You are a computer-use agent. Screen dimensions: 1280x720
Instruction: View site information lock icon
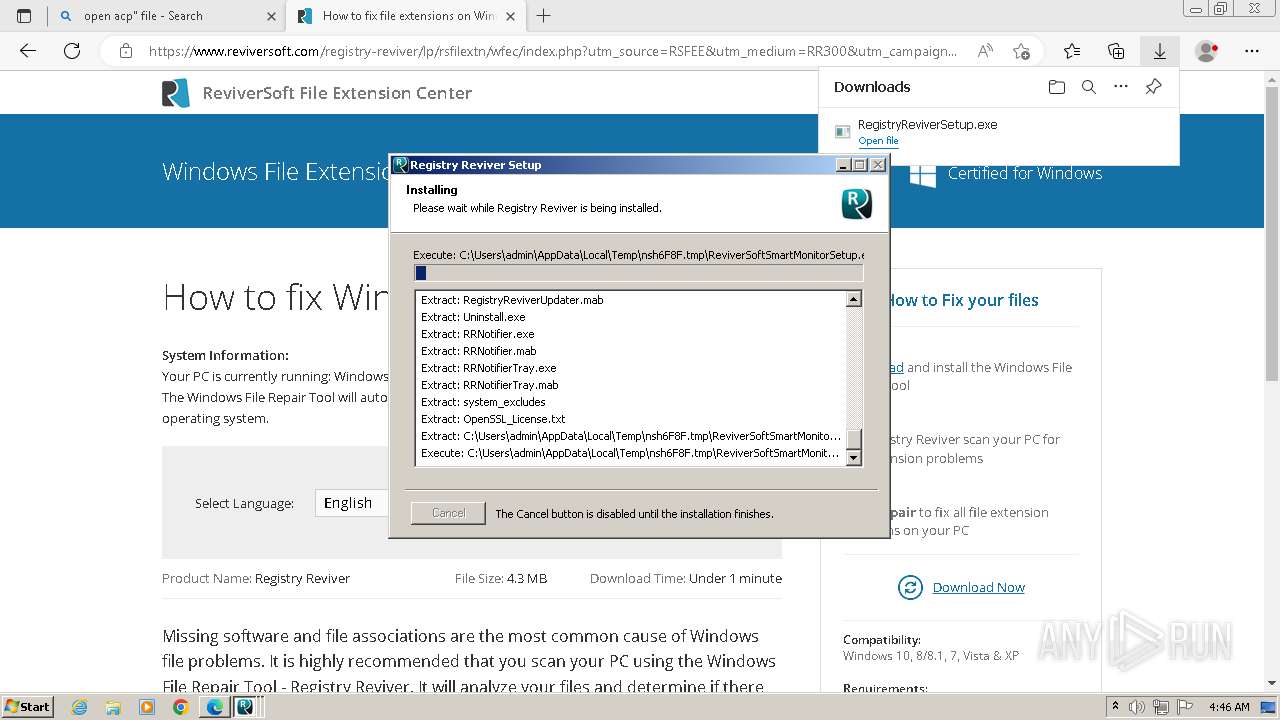pyautogui.click(x=125, y=51)
